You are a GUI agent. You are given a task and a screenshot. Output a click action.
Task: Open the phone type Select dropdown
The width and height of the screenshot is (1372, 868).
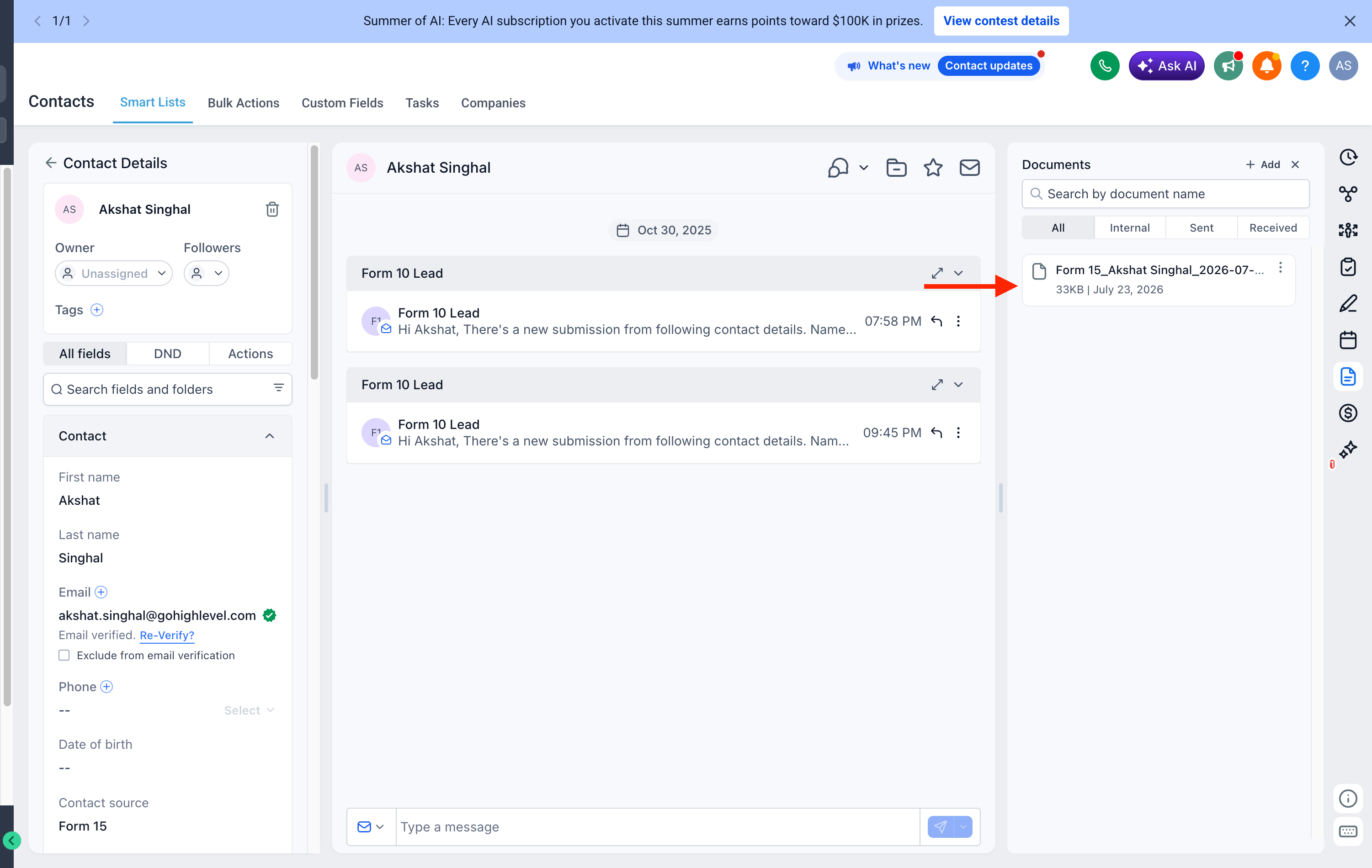tap(249, 710)
